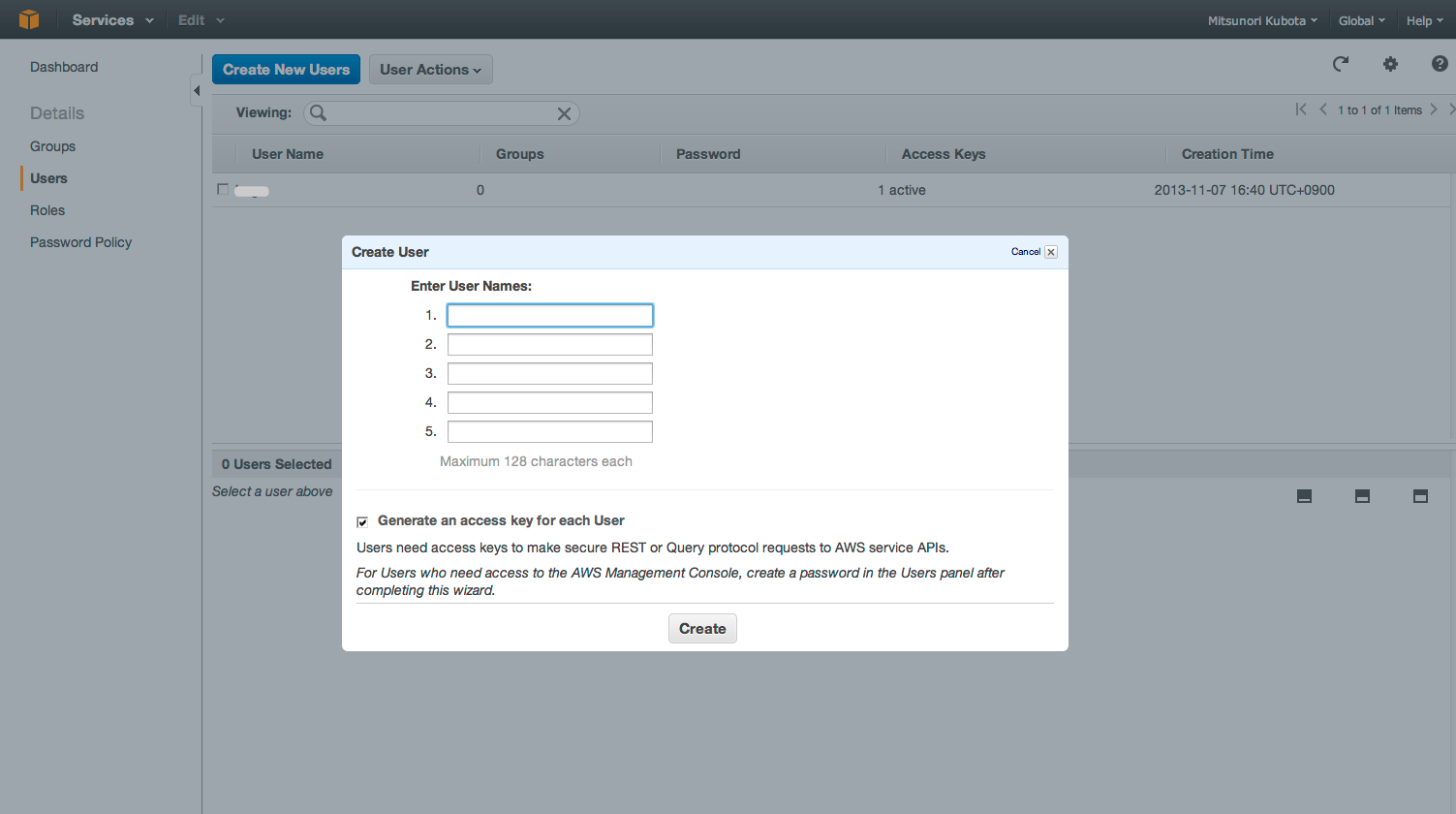Viewport: 1456px width, 814px height.
Task: Clear the Viewing search with X icon
Action: (564, 113)
